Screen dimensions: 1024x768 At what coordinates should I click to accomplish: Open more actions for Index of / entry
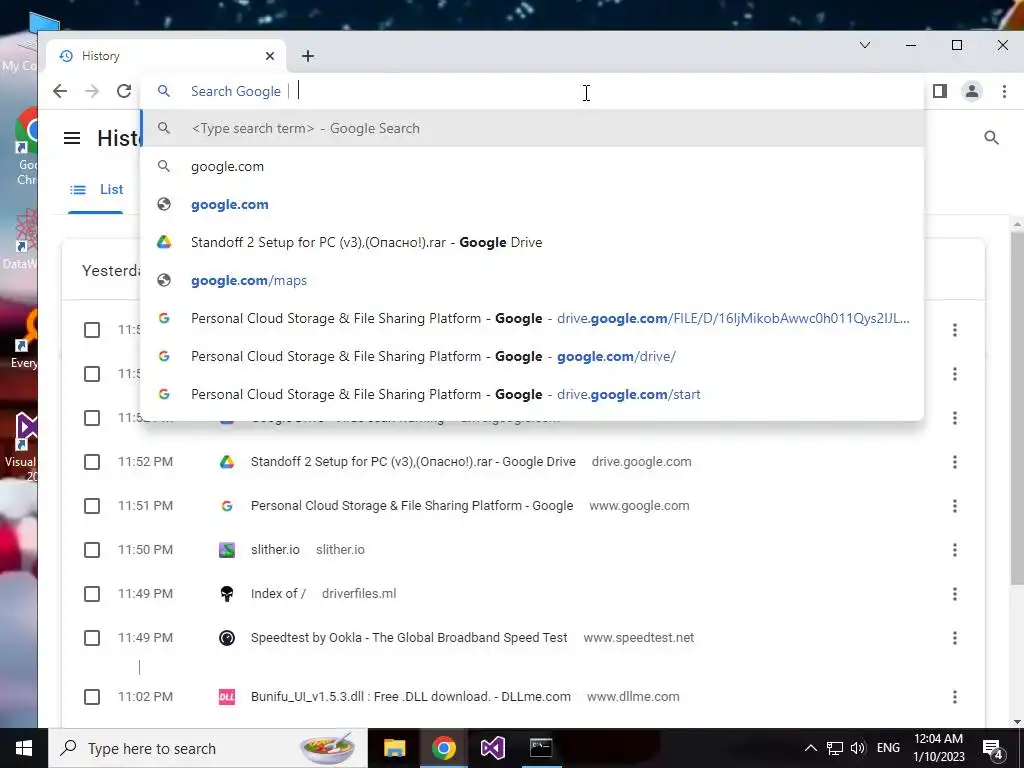[x=955, y=594]
